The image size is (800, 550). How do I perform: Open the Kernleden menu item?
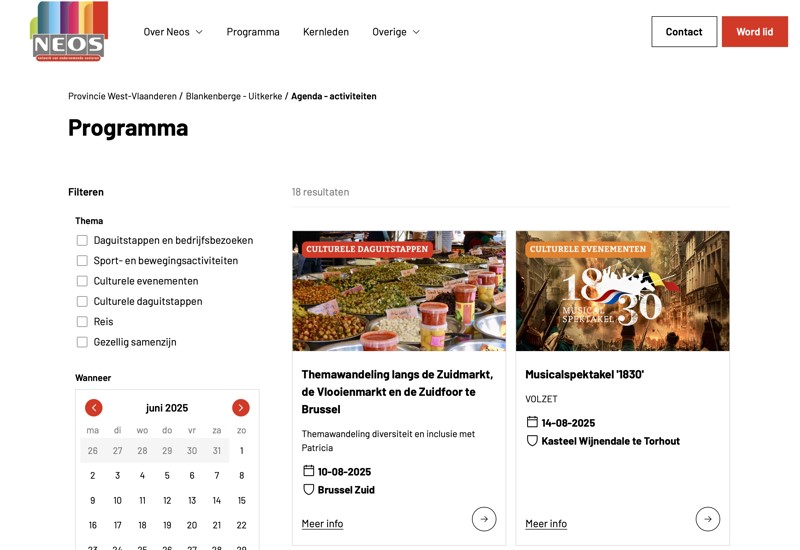(326, 32)
